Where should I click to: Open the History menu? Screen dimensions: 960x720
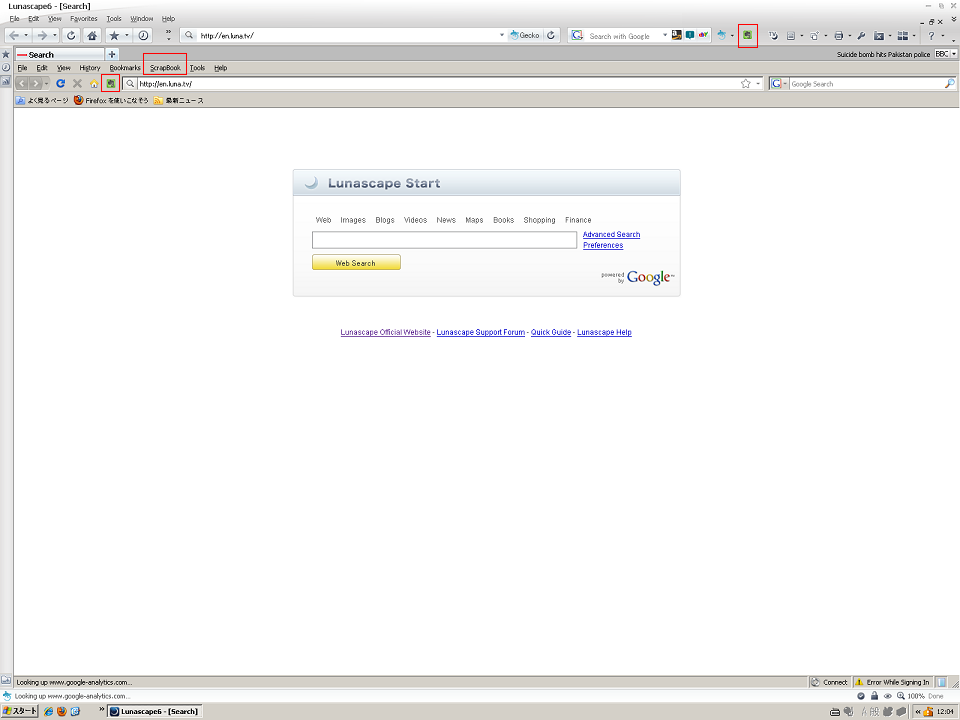tap(89, 68)
